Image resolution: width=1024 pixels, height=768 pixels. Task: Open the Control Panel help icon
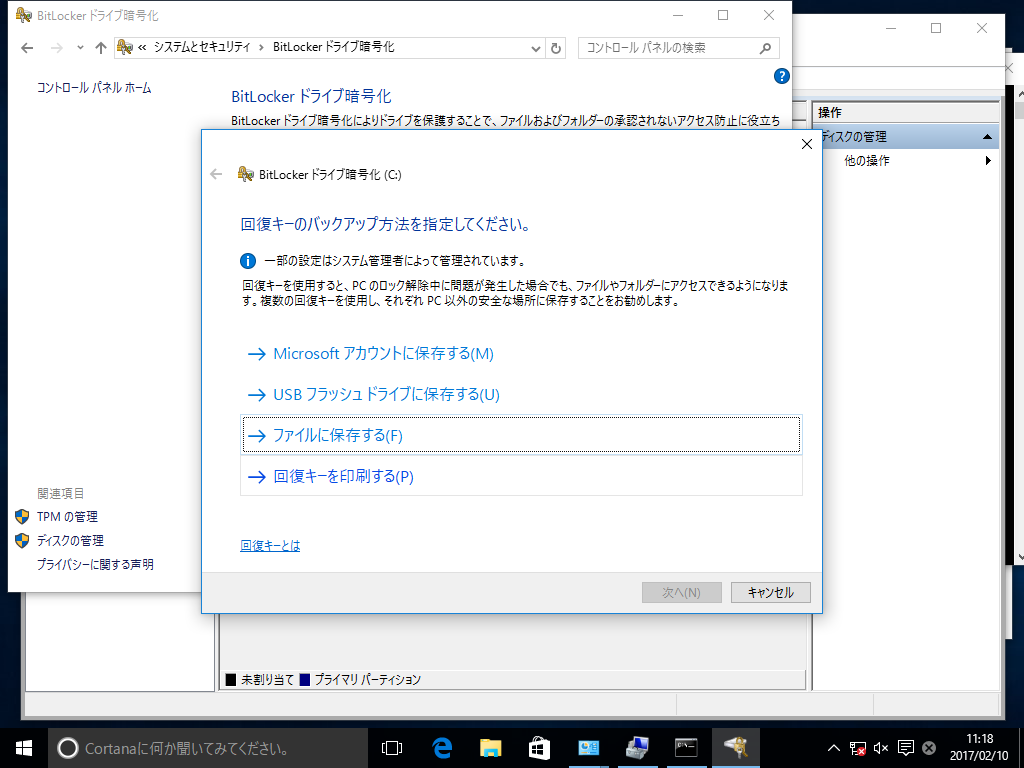781,76
